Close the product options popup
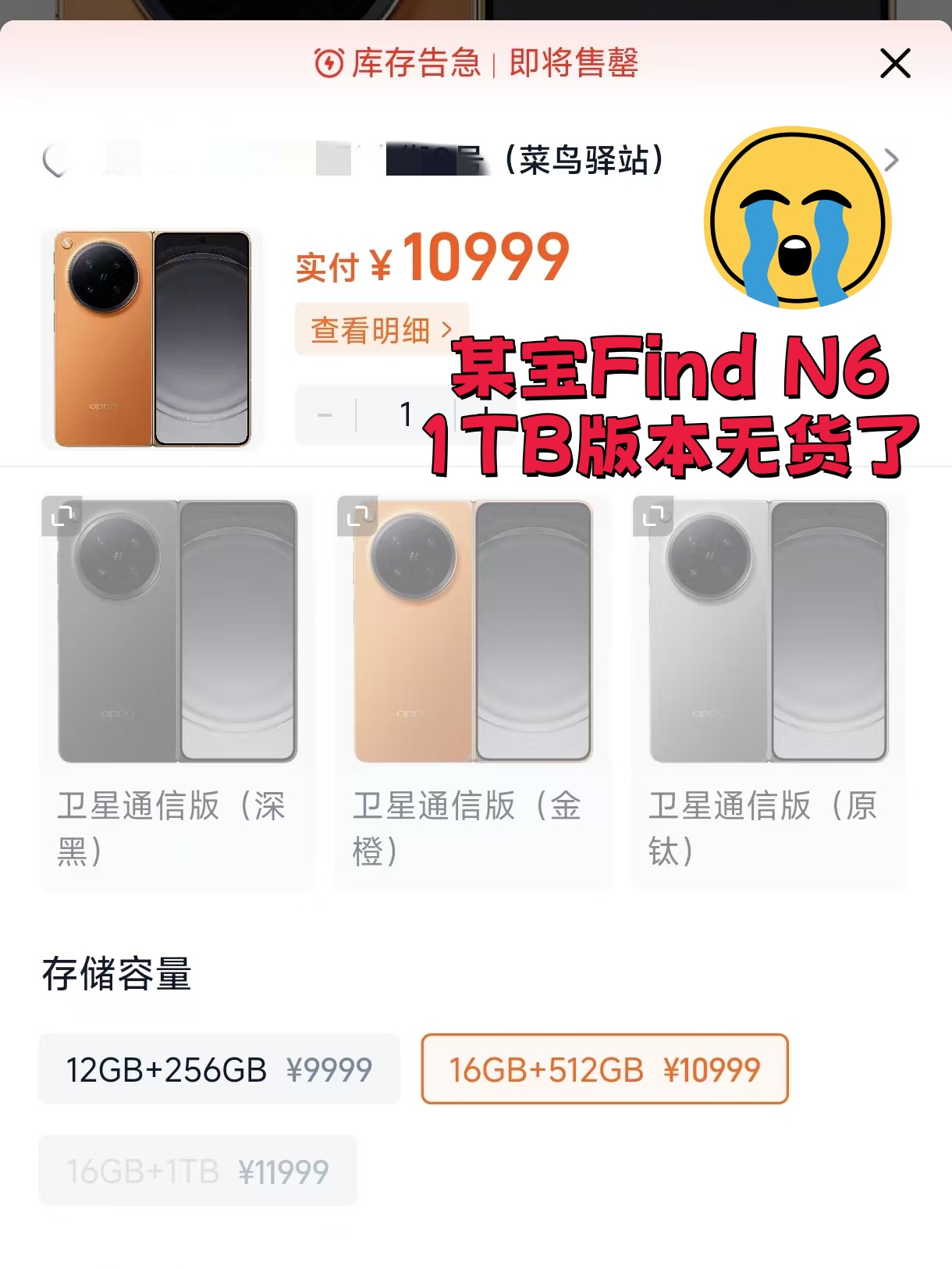The width and height of the screenshot is (952, 1269). [x=895, y=63]
